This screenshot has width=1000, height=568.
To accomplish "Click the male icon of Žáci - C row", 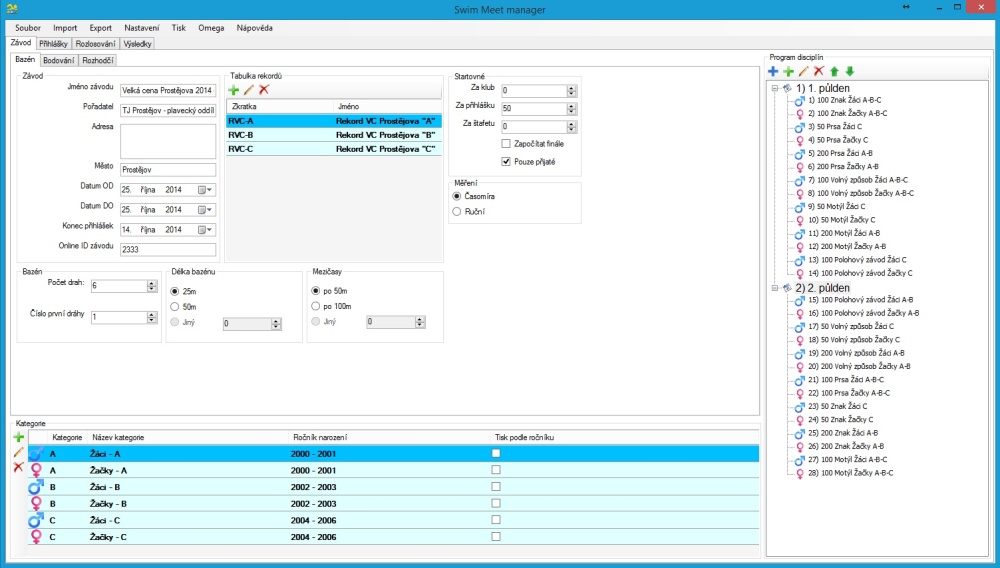I will (x=36, y=520).
